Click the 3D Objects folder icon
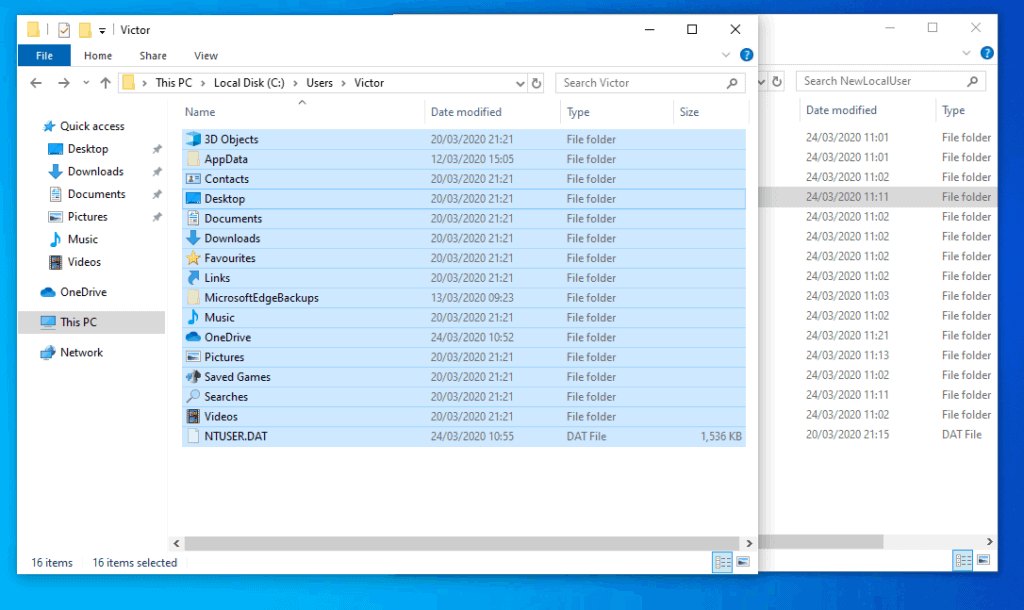Image resolution: width=1024 pixels, height=610 pixels. click(193, 139)
